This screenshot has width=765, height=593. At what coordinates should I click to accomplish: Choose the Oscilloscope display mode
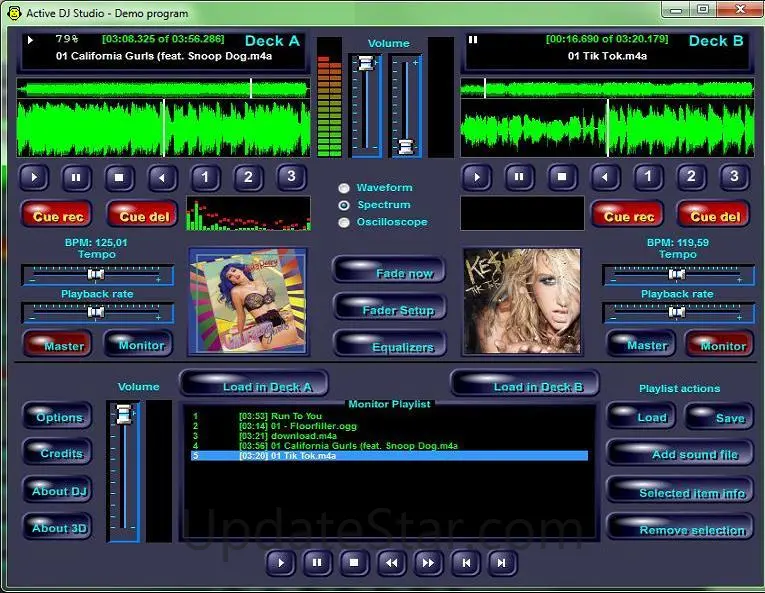tap(344, 222)
